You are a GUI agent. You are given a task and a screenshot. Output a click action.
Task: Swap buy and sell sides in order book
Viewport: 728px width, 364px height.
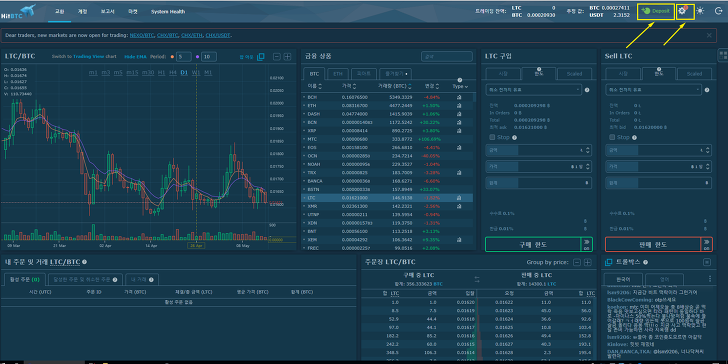point(477,279)
